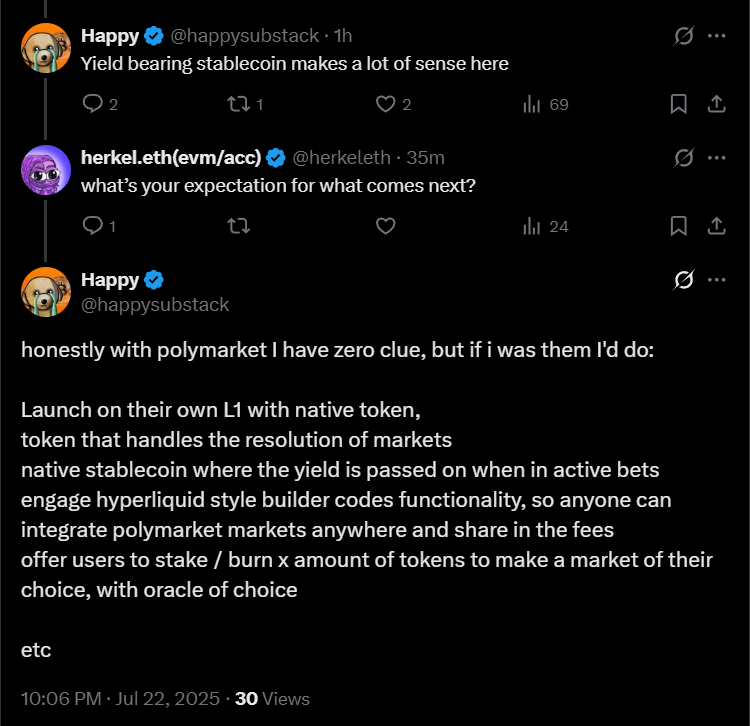Like Happy's yield bearing stablecoin tweet

(386, 103)
